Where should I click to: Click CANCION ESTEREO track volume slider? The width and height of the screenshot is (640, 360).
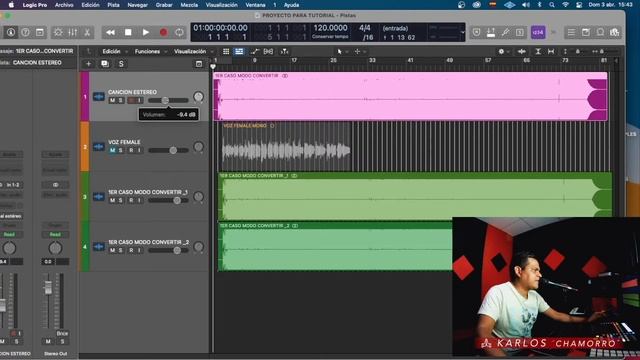coord(168,100)
